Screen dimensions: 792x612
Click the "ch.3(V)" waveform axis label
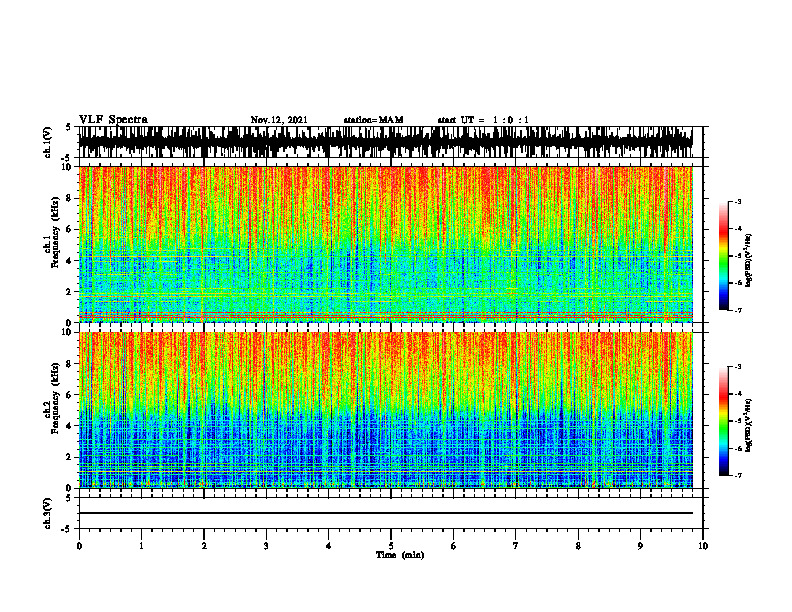click(x=48, y=513)
